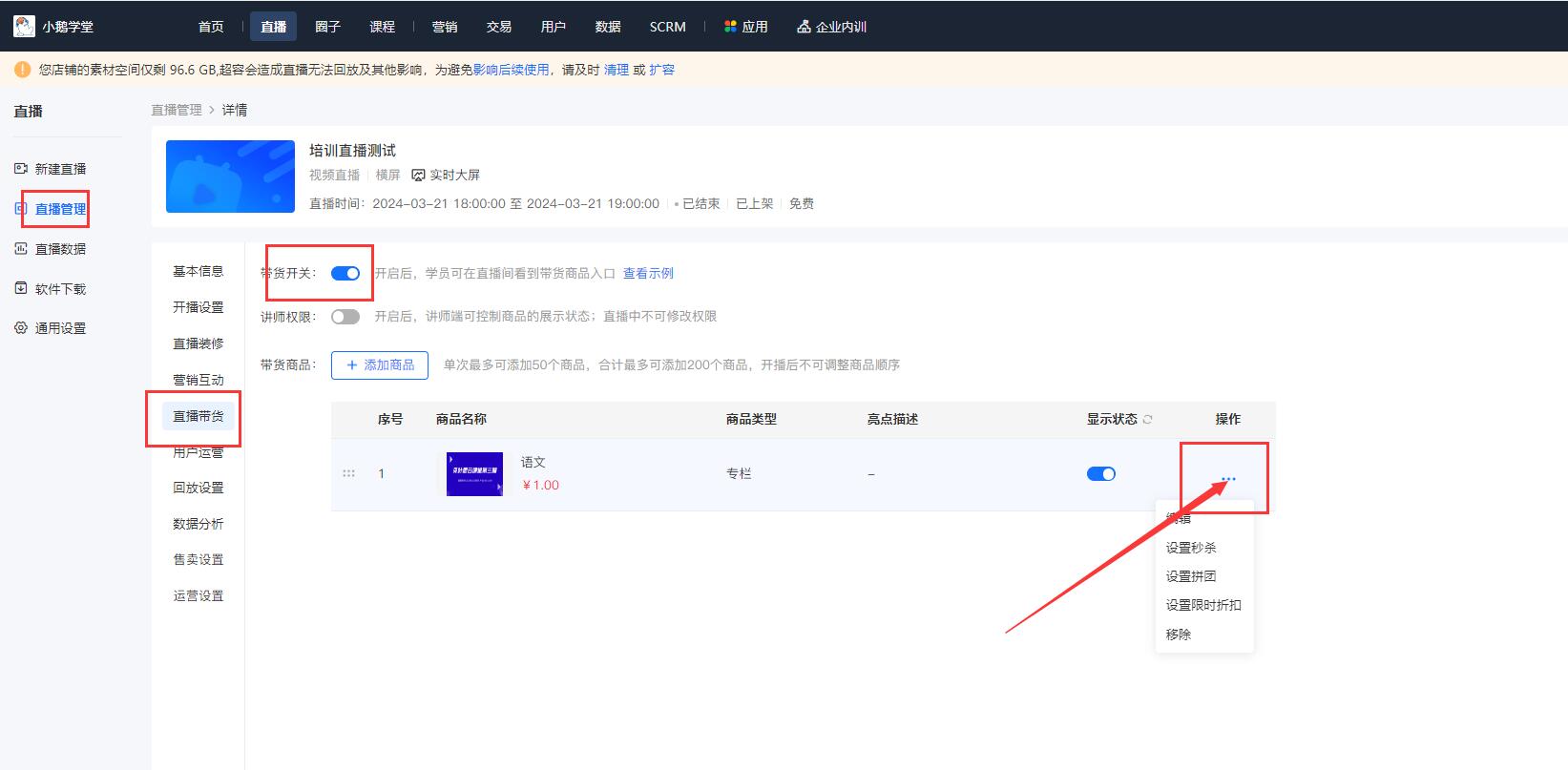Click the 新建直播 sidebar icon

[21, 169]
